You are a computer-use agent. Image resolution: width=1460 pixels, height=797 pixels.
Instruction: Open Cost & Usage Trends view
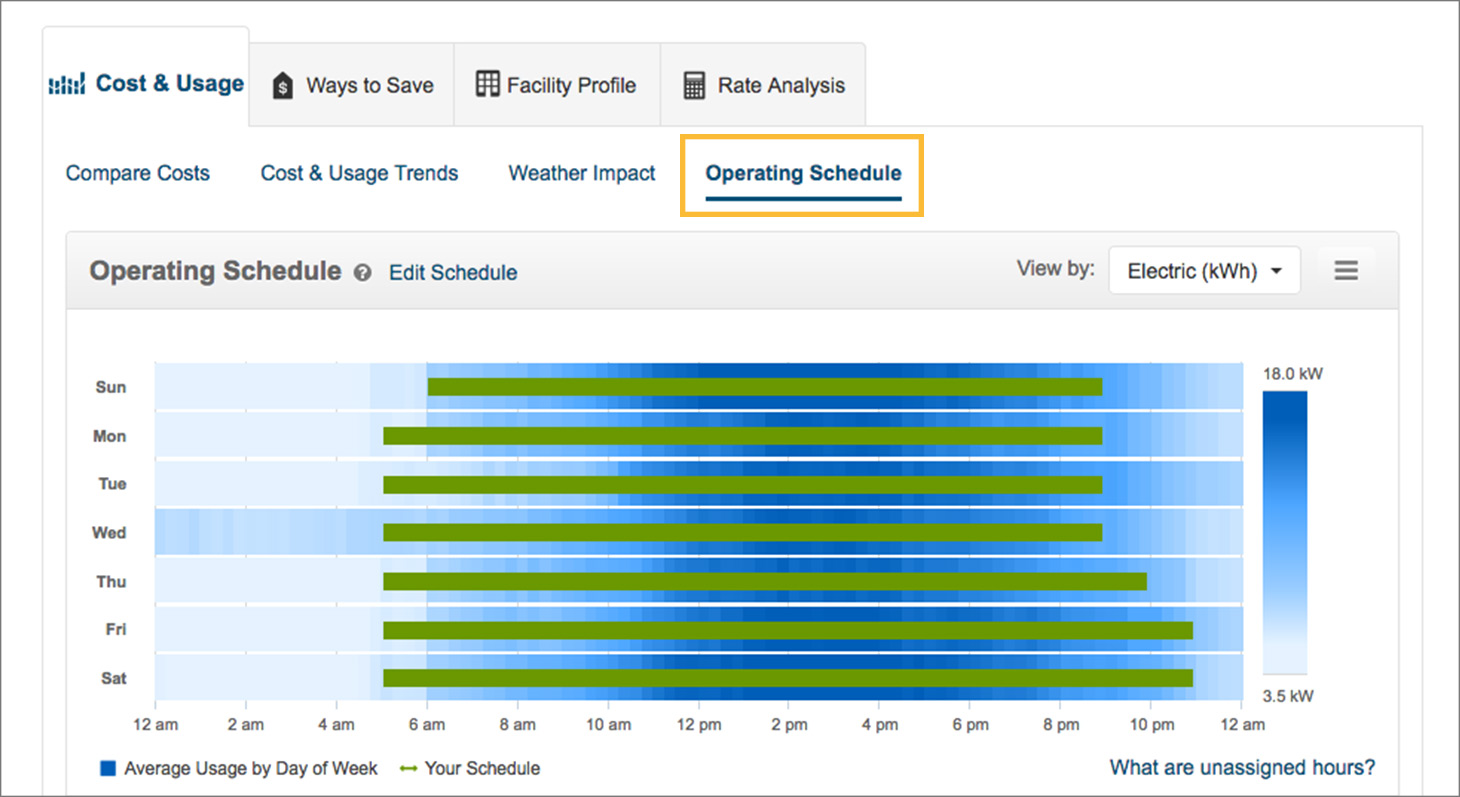pos(359,173)
